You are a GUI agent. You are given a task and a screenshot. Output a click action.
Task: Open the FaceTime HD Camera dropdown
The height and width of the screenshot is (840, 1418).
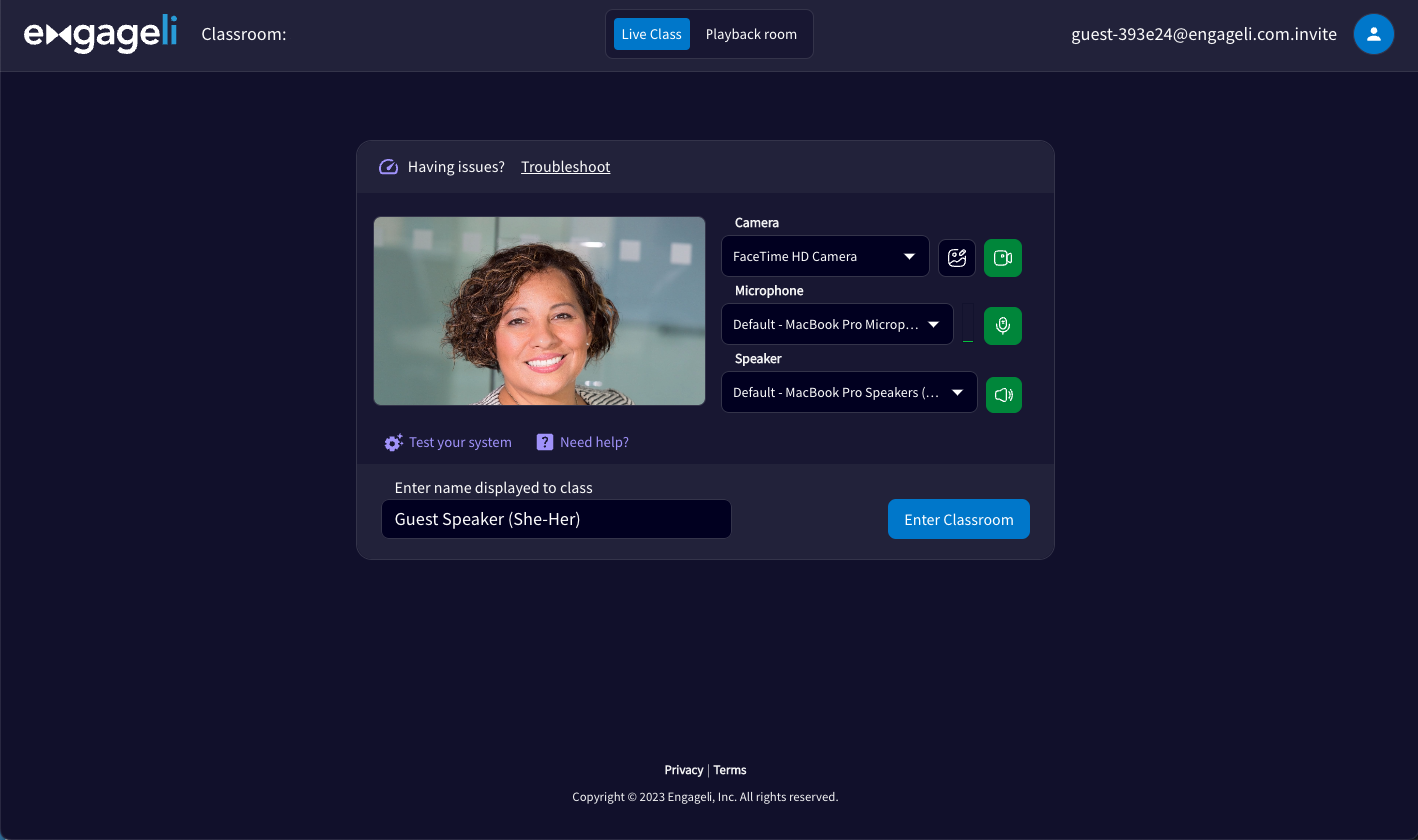825,257
